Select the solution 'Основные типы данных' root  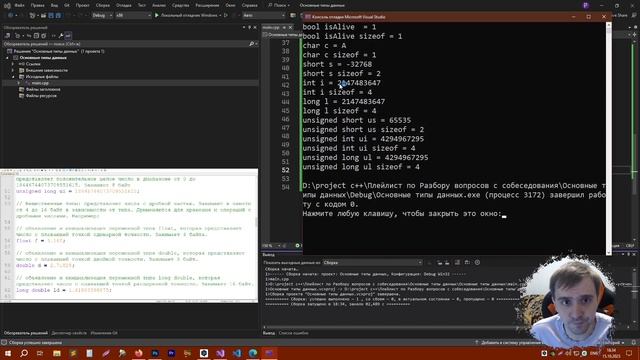pos(59,51)
